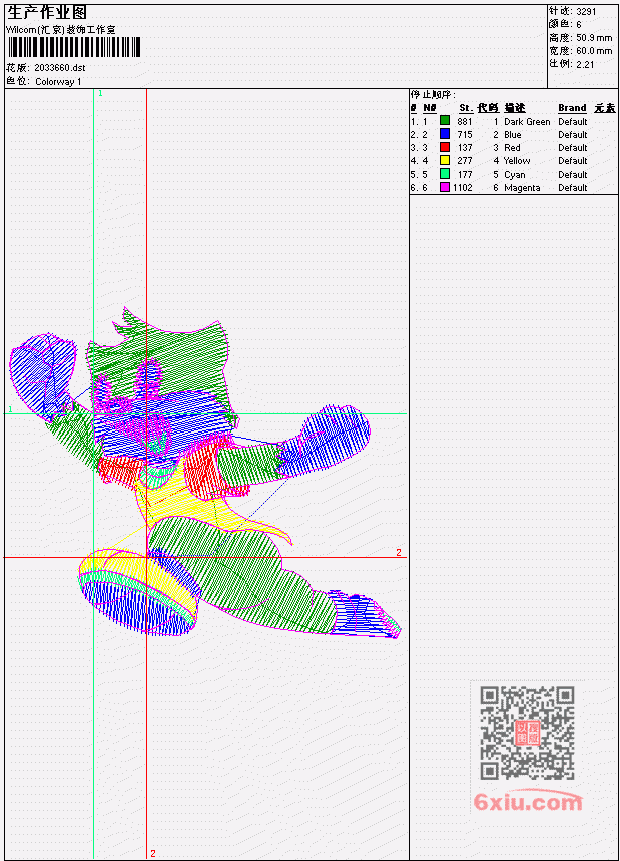Click stitch count 177 in Cyan row

(x=465, y=175)
